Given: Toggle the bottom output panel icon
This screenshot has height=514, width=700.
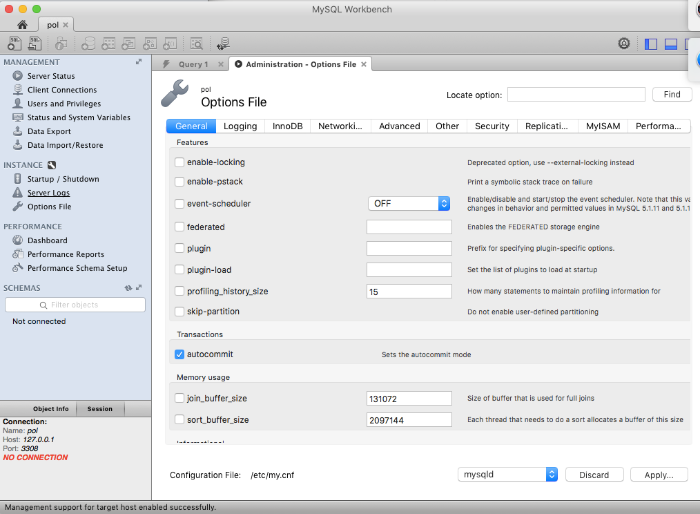Looking at the screenshot, I should point(671,44).
